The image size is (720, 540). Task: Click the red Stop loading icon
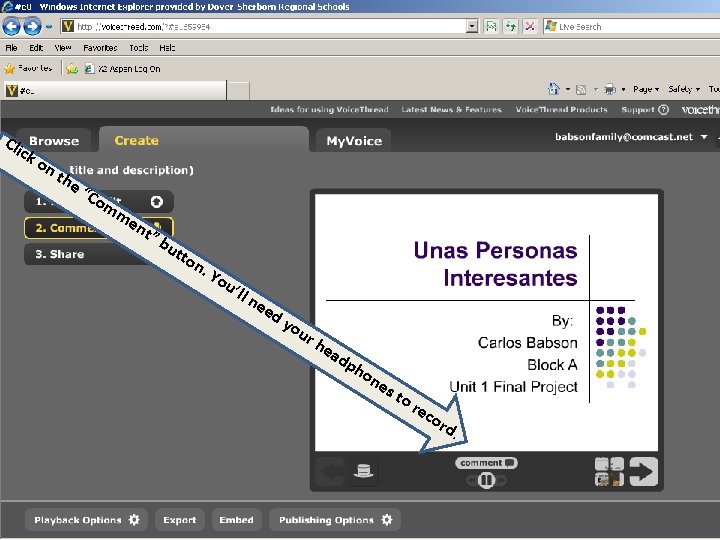tap(529, 27)
